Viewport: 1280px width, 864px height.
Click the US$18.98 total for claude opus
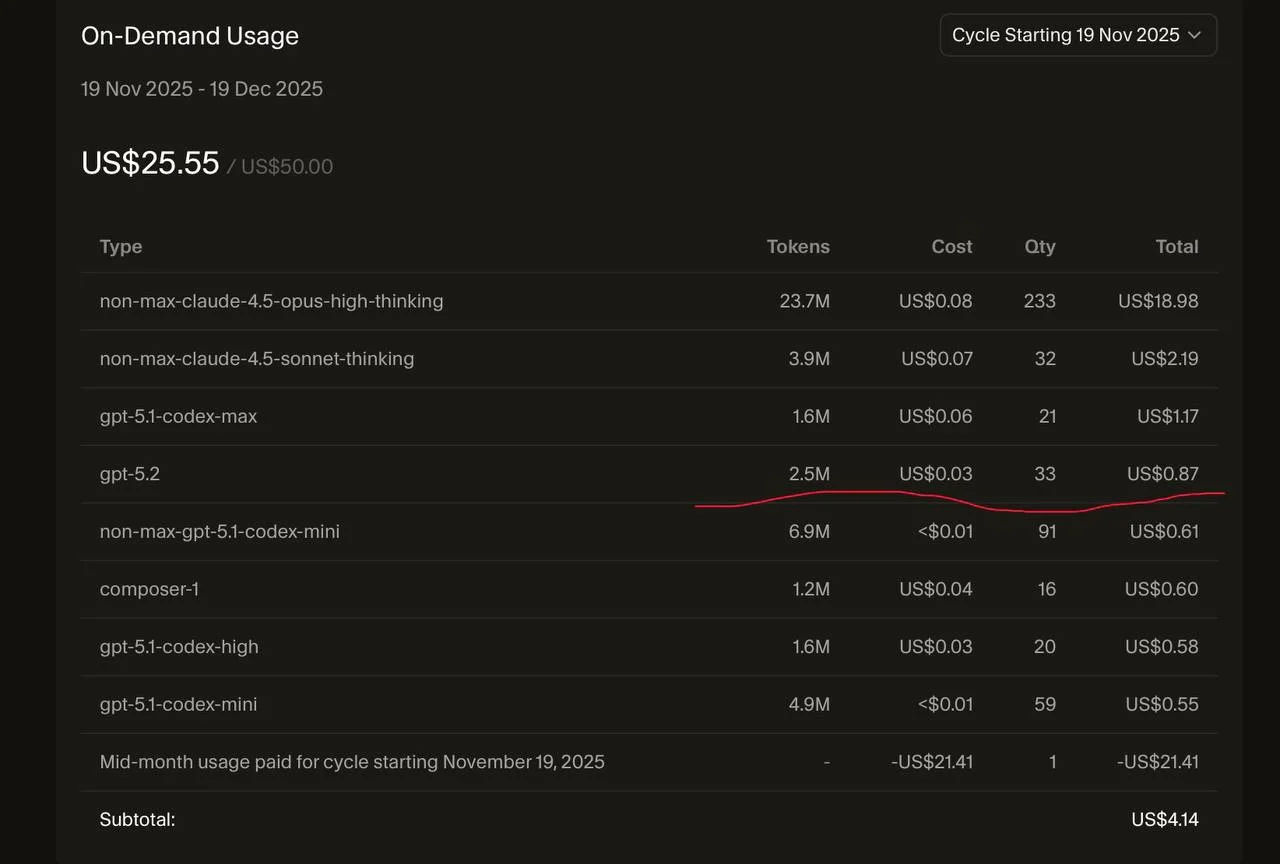click(1158, 301)
